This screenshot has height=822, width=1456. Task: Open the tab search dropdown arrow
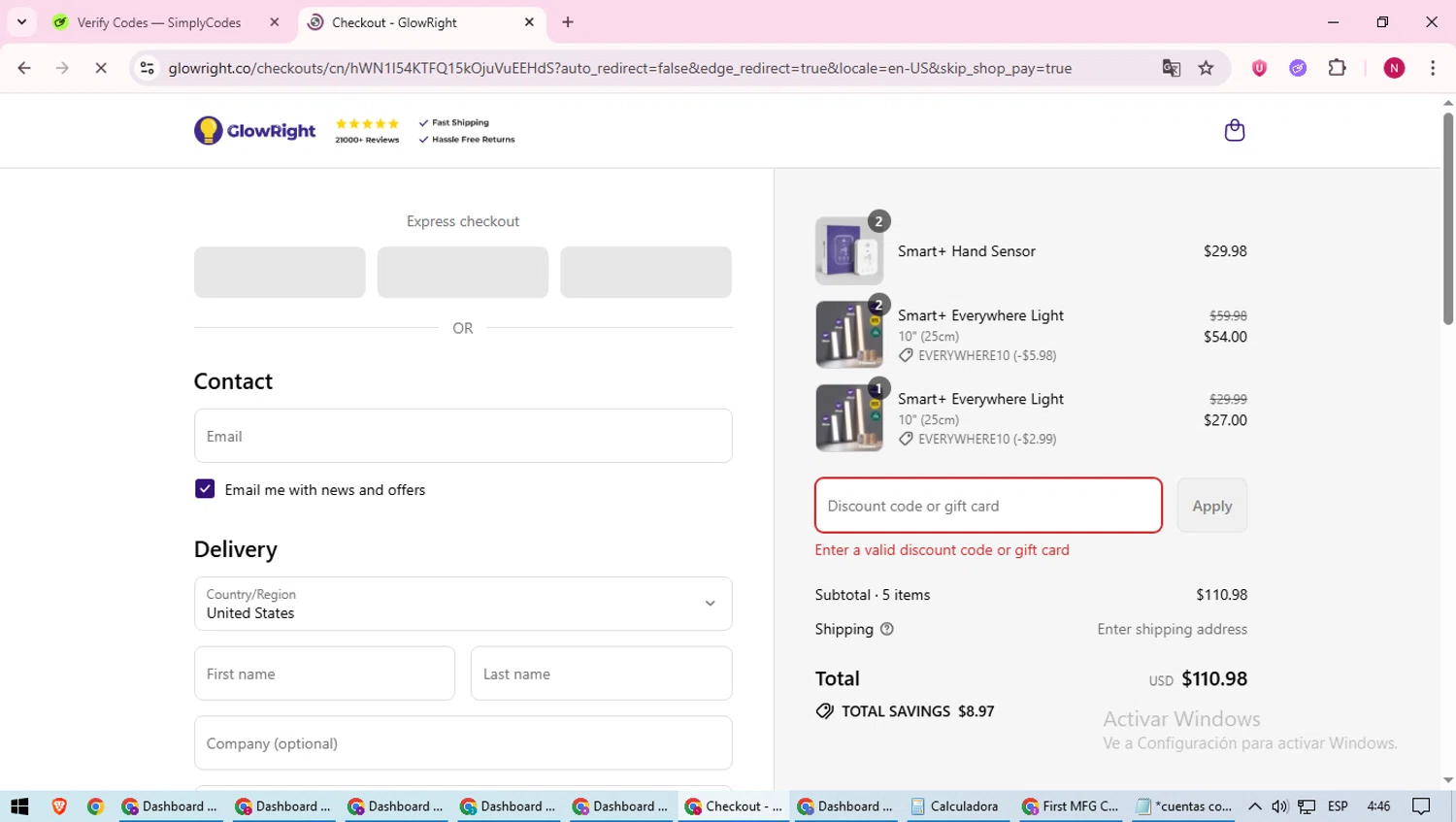(21, 22)
